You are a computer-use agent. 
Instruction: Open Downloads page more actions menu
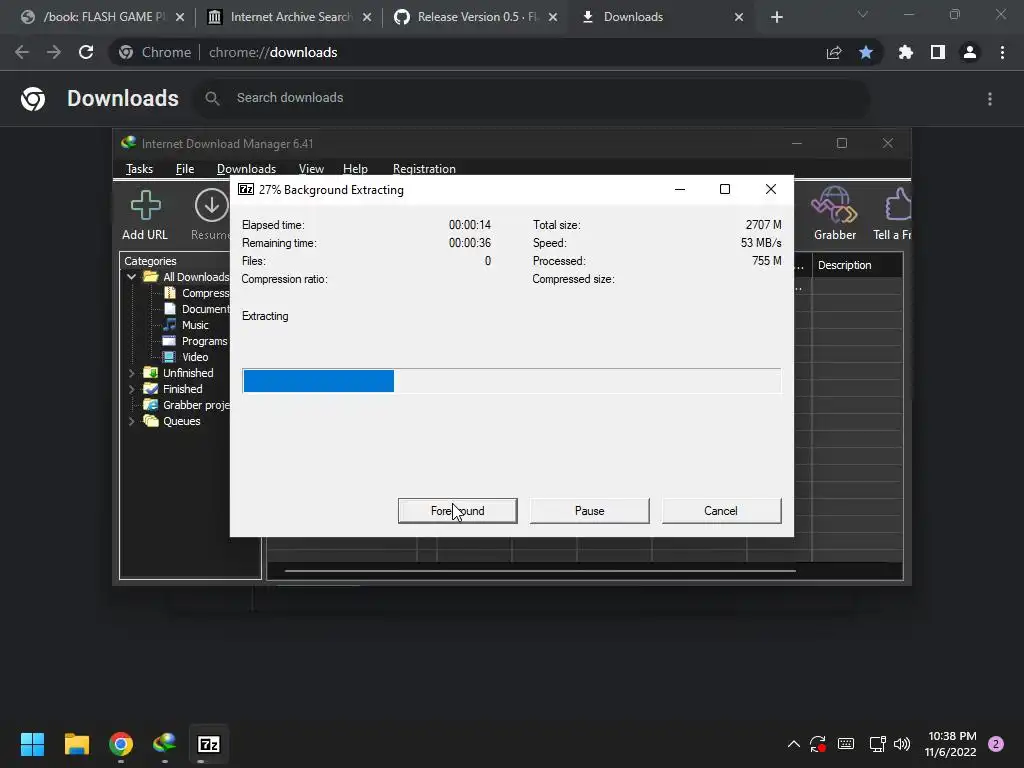pyautogui.click(x=990, y=99)
